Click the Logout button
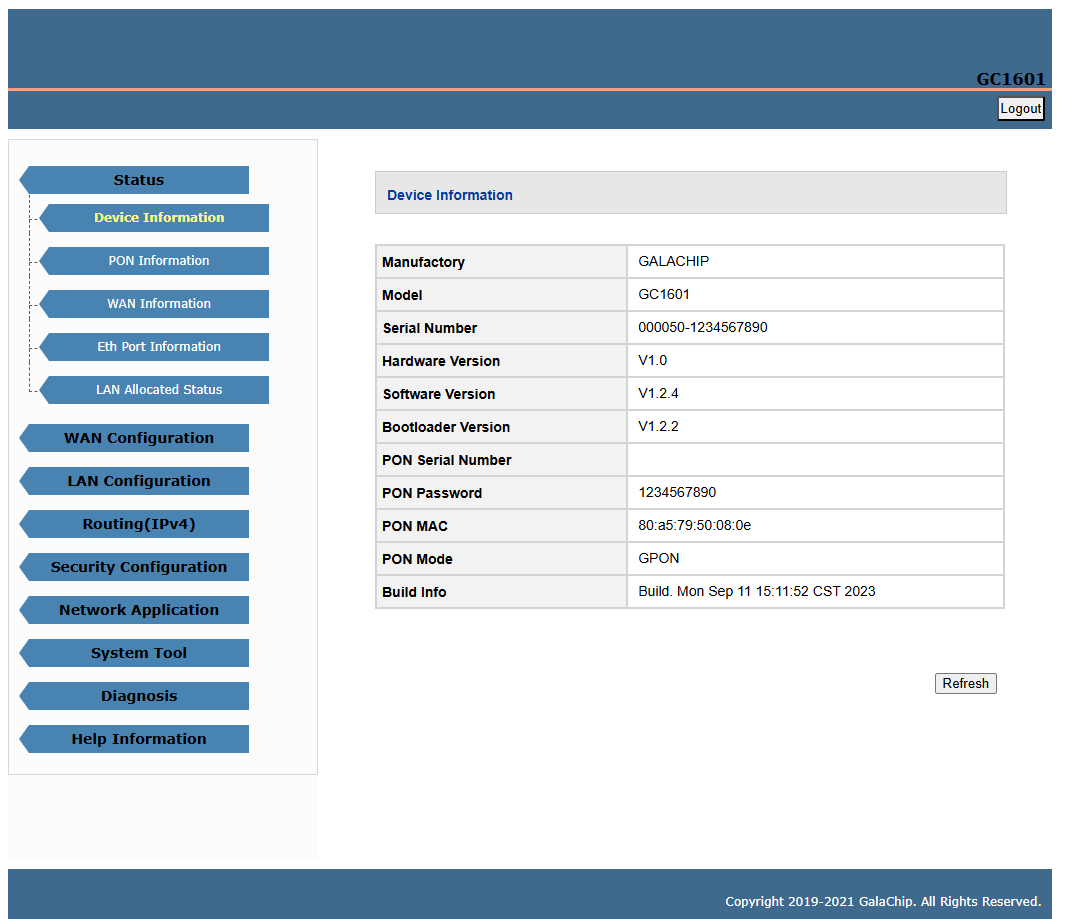 [1020, 109]
